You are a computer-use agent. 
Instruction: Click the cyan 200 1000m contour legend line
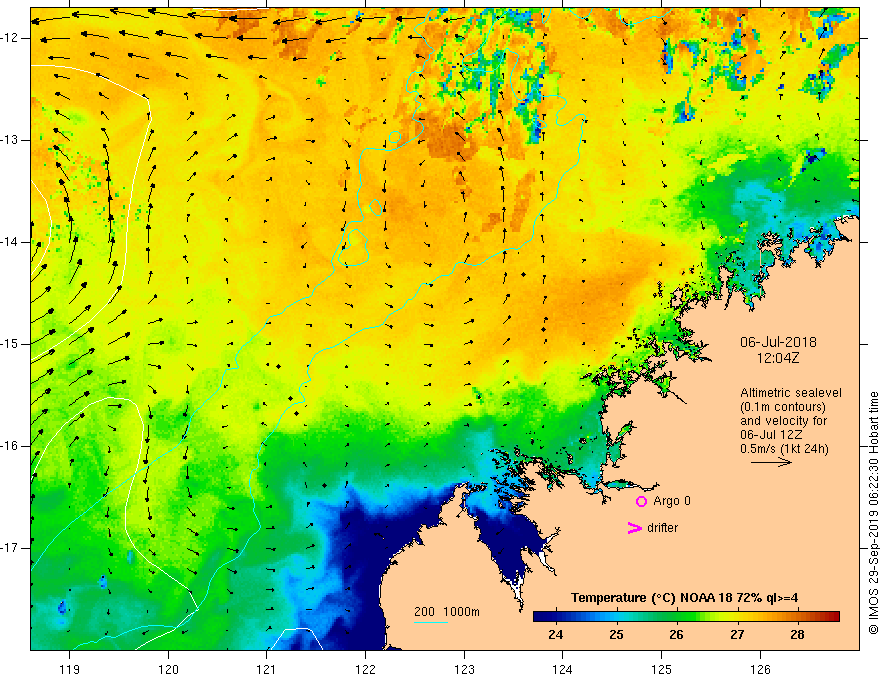click(431, 622)
